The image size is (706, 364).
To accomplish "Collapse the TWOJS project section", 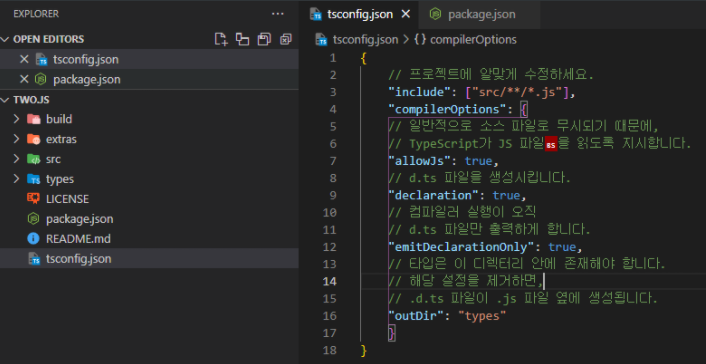I will tap(5, 100).
